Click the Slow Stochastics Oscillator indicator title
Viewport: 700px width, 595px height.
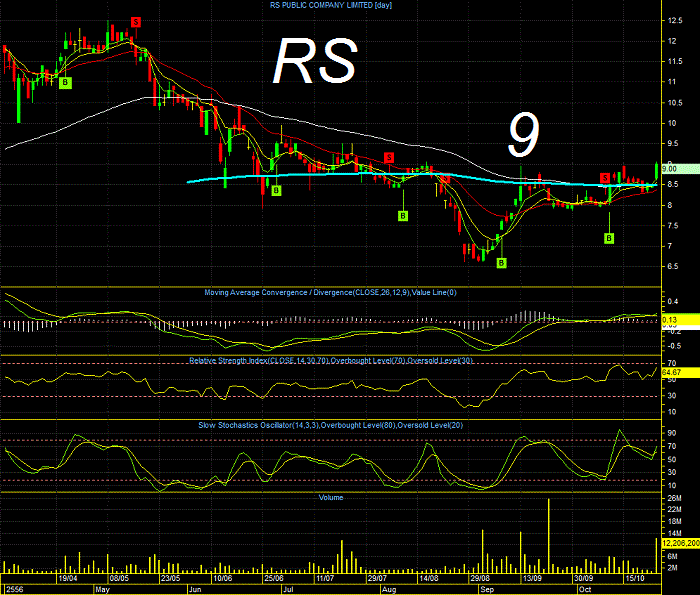(x=330, y=425)
